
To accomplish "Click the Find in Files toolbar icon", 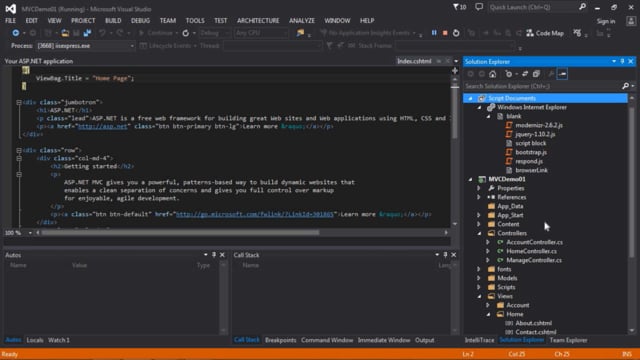I will click(x=300, y=33).
